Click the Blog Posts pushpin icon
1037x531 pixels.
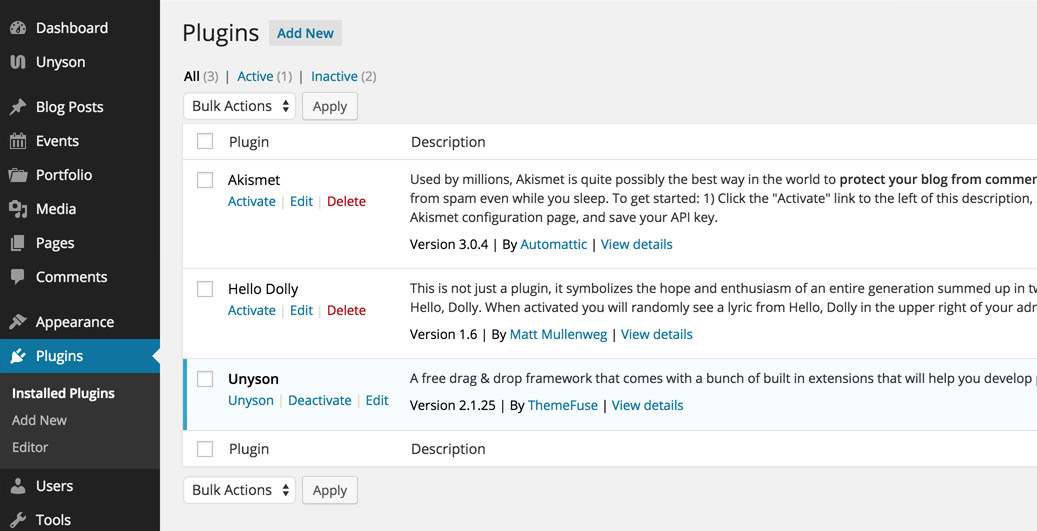(x=18, y=106)
